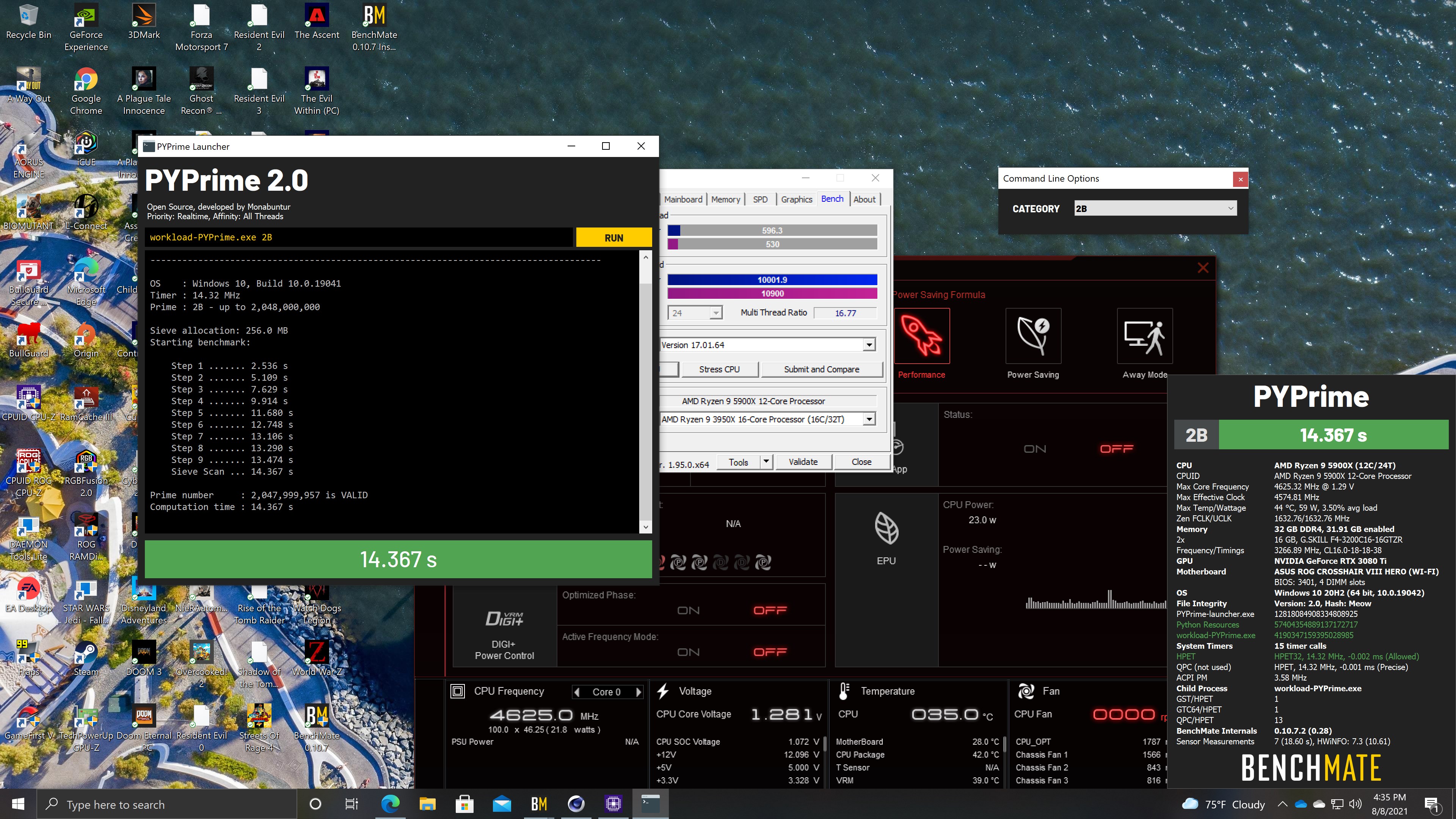Expand the CATEGORY 2B dropdown
Viewport: 1456px width, 819px height.
pyautogui.click(x=1155, y=209)
